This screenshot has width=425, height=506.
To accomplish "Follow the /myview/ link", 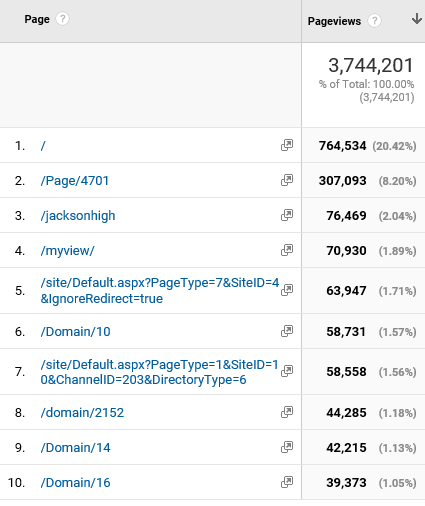I will [67, 251].
